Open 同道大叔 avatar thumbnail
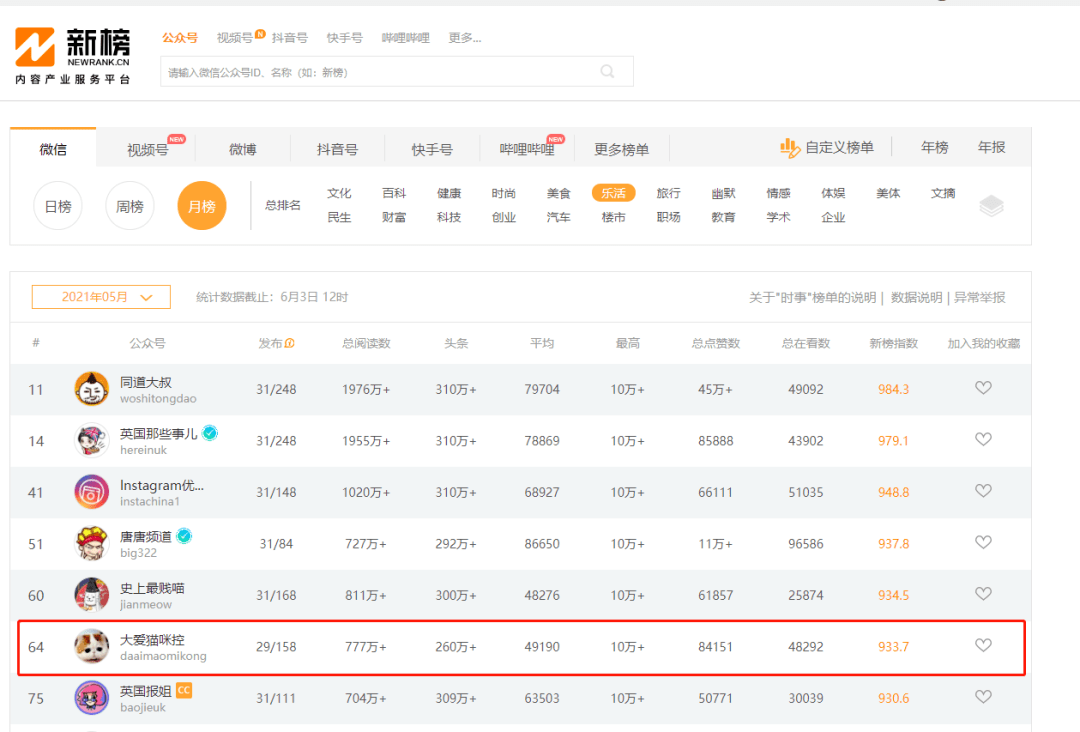 pos(92,389)
